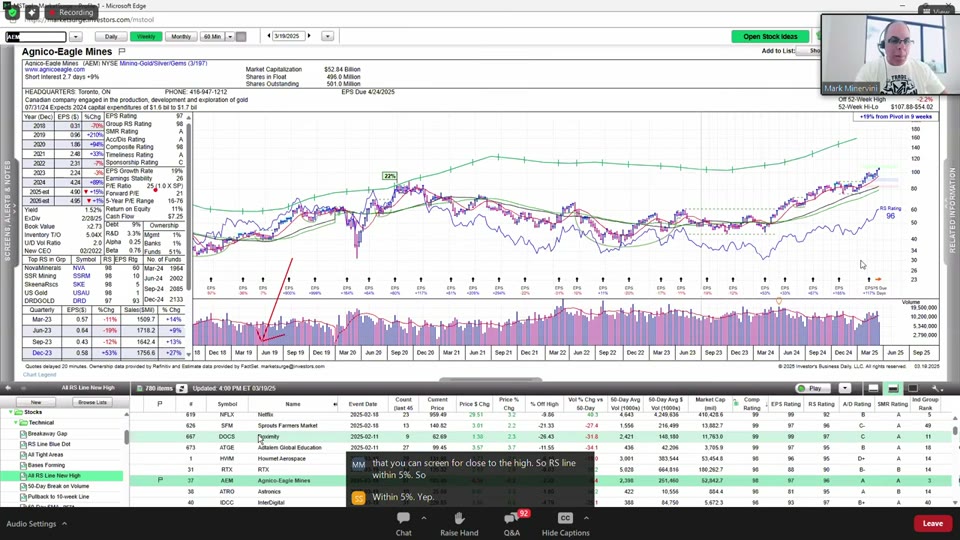
Task: Select the Howmet Aerospace row
Action: (x=542, y=458)
